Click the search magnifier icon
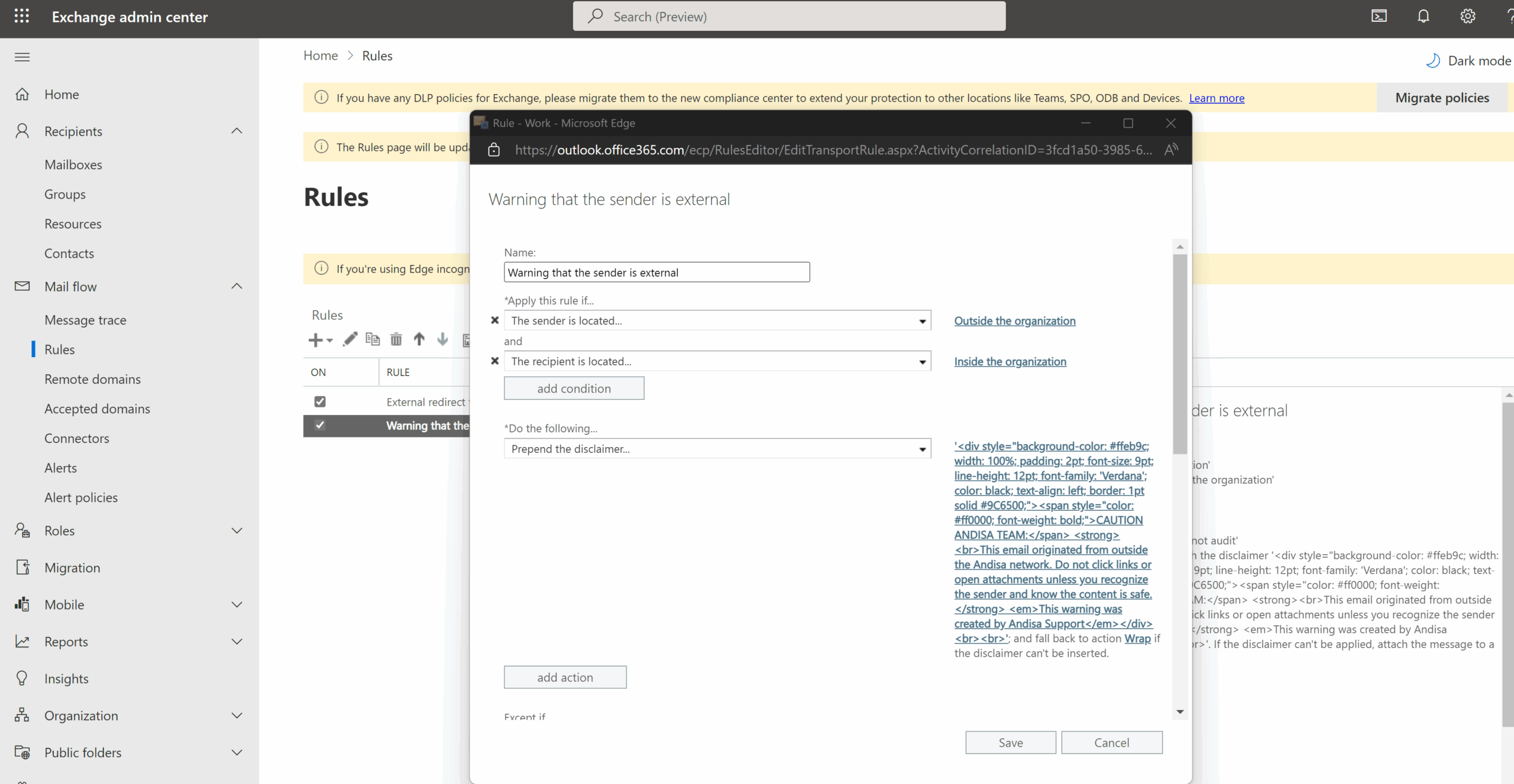 tap(595, 16)
